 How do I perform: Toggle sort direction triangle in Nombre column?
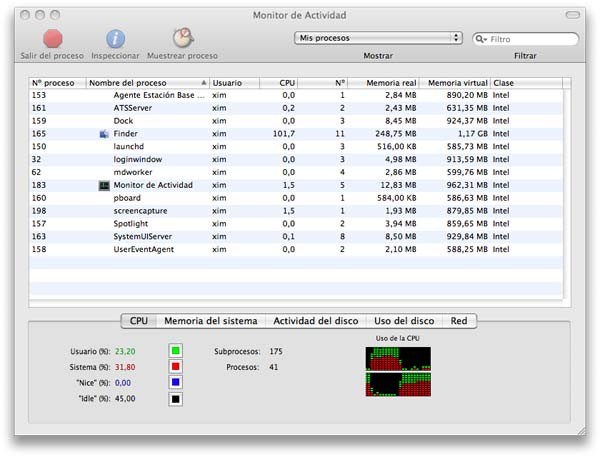click(204, 83)
